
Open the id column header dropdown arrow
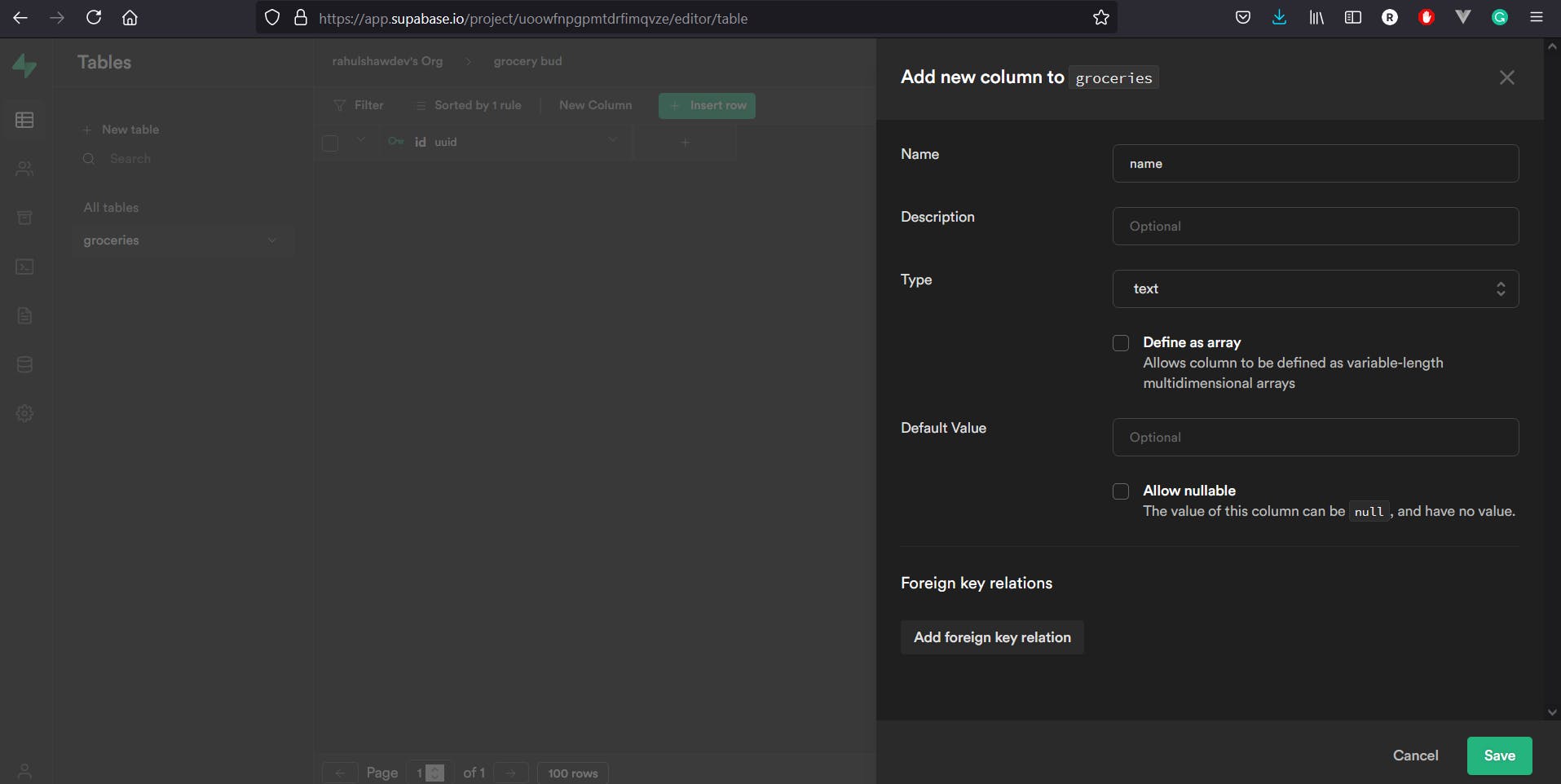click(612, 140)
